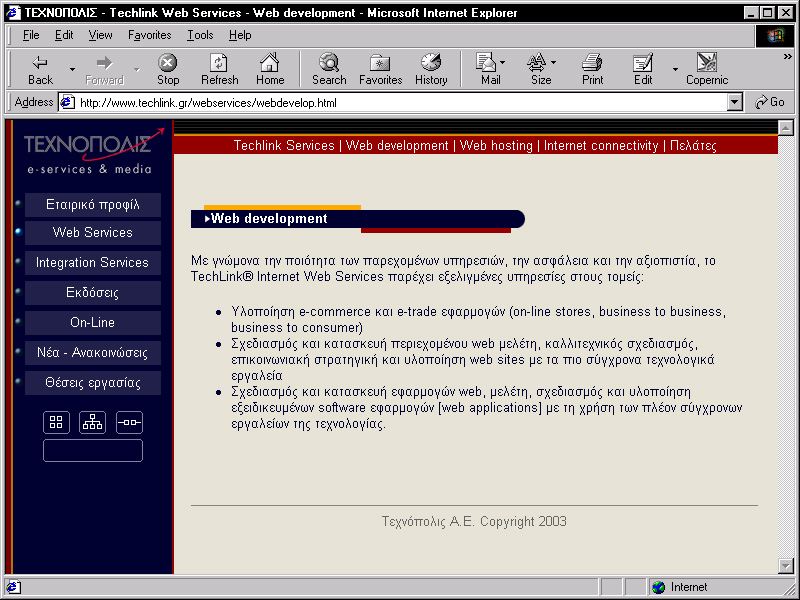
Task: Click the scrollbar down arrow
Action: coord(786,565)
